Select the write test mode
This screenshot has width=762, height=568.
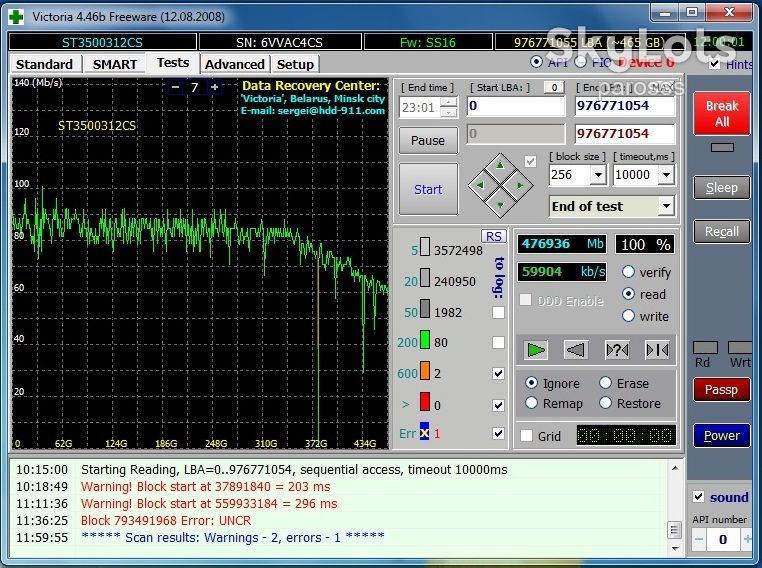628,316
